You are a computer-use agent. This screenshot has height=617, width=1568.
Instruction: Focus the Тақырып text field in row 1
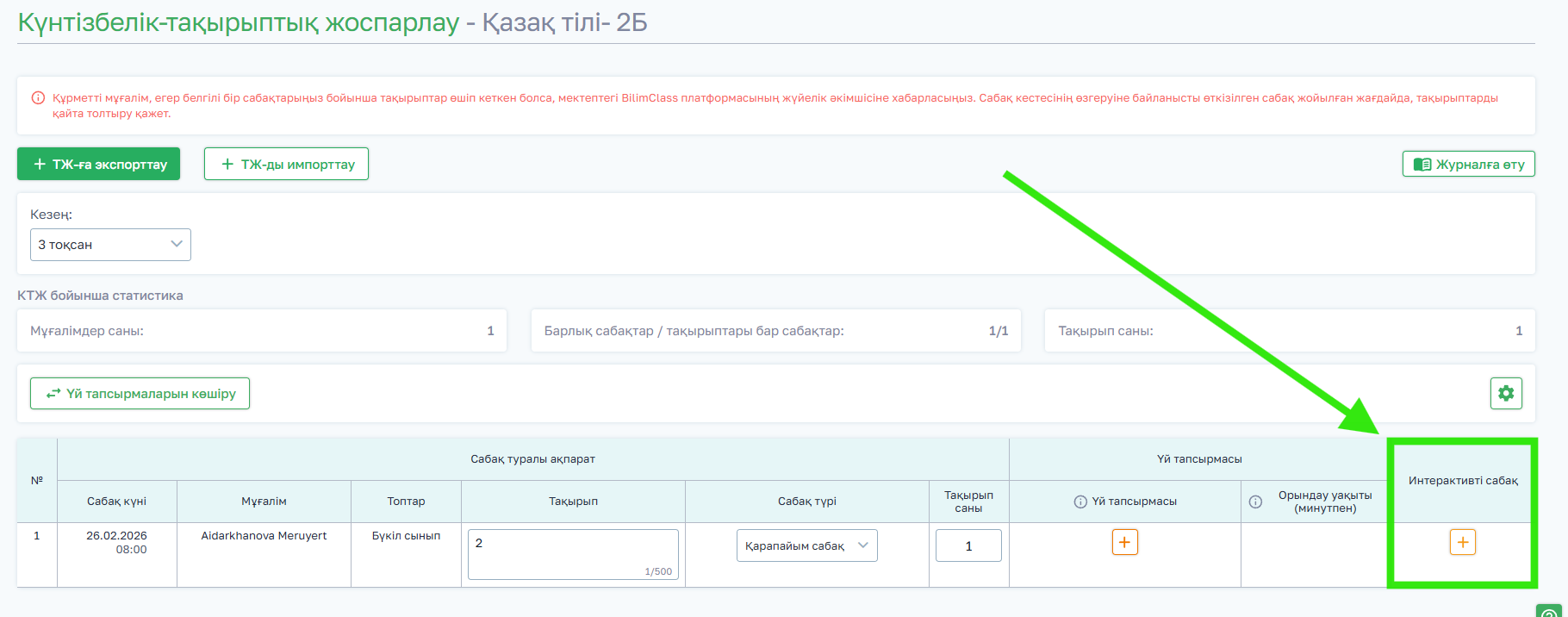[573, 553]
